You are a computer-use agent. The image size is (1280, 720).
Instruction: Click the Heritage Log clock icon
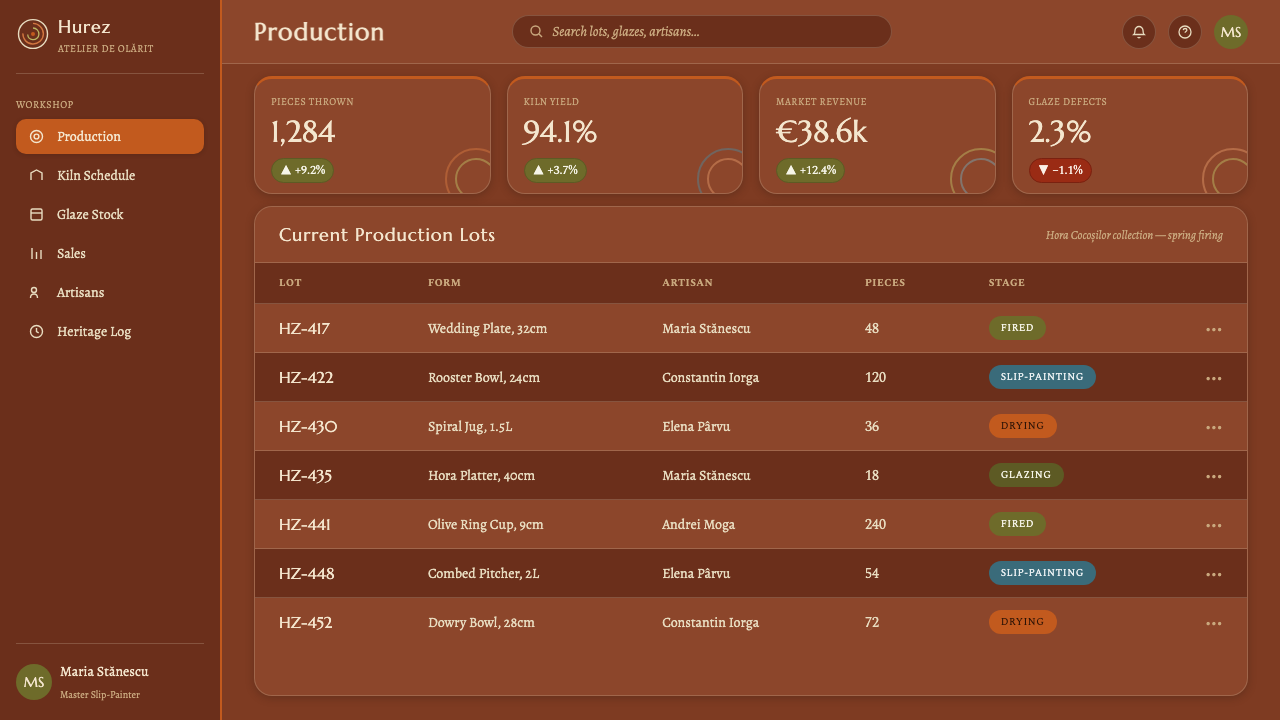click(x=37, y=332)
